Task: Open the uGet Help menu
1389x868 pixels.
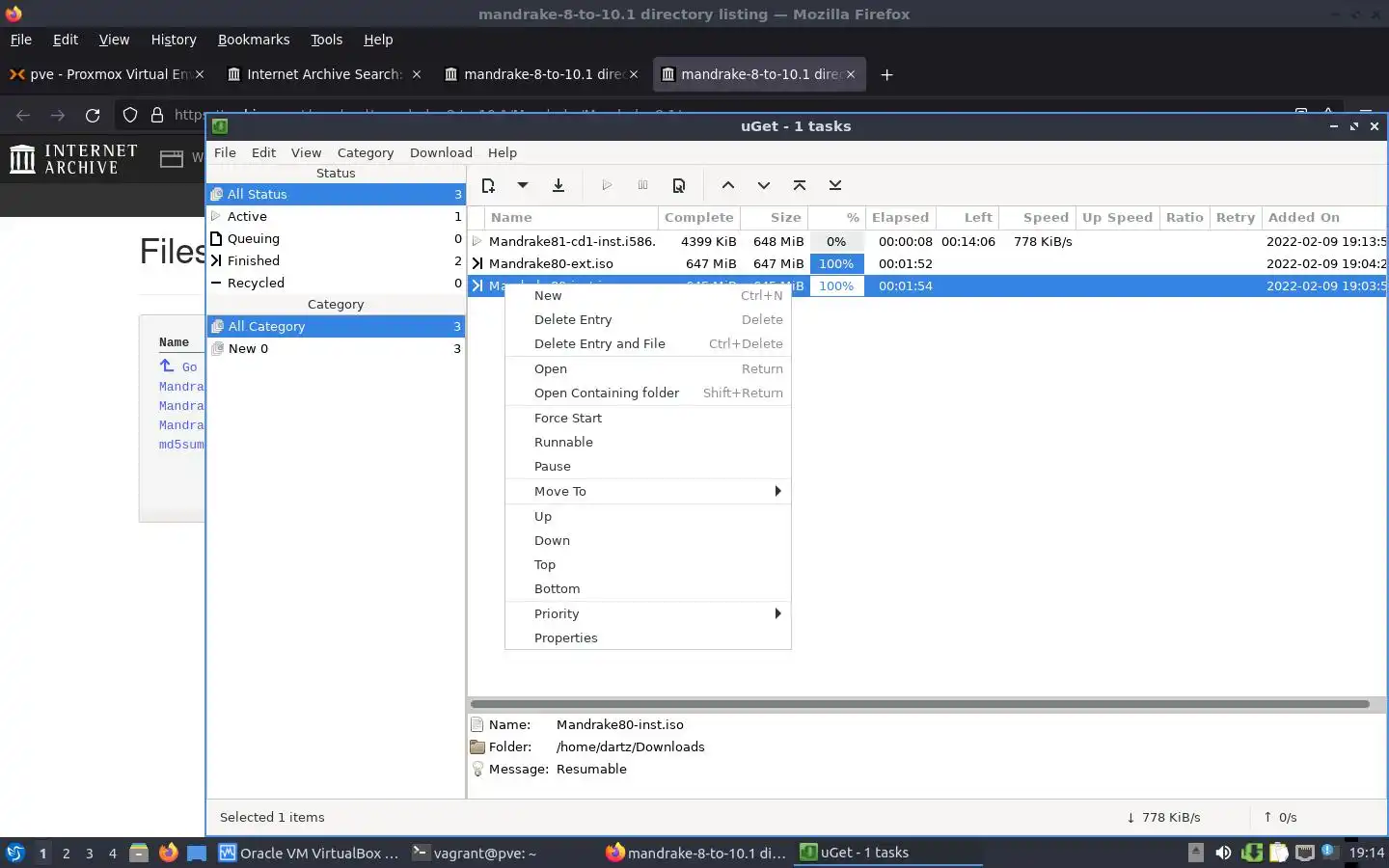Action: tap(503, 152)
